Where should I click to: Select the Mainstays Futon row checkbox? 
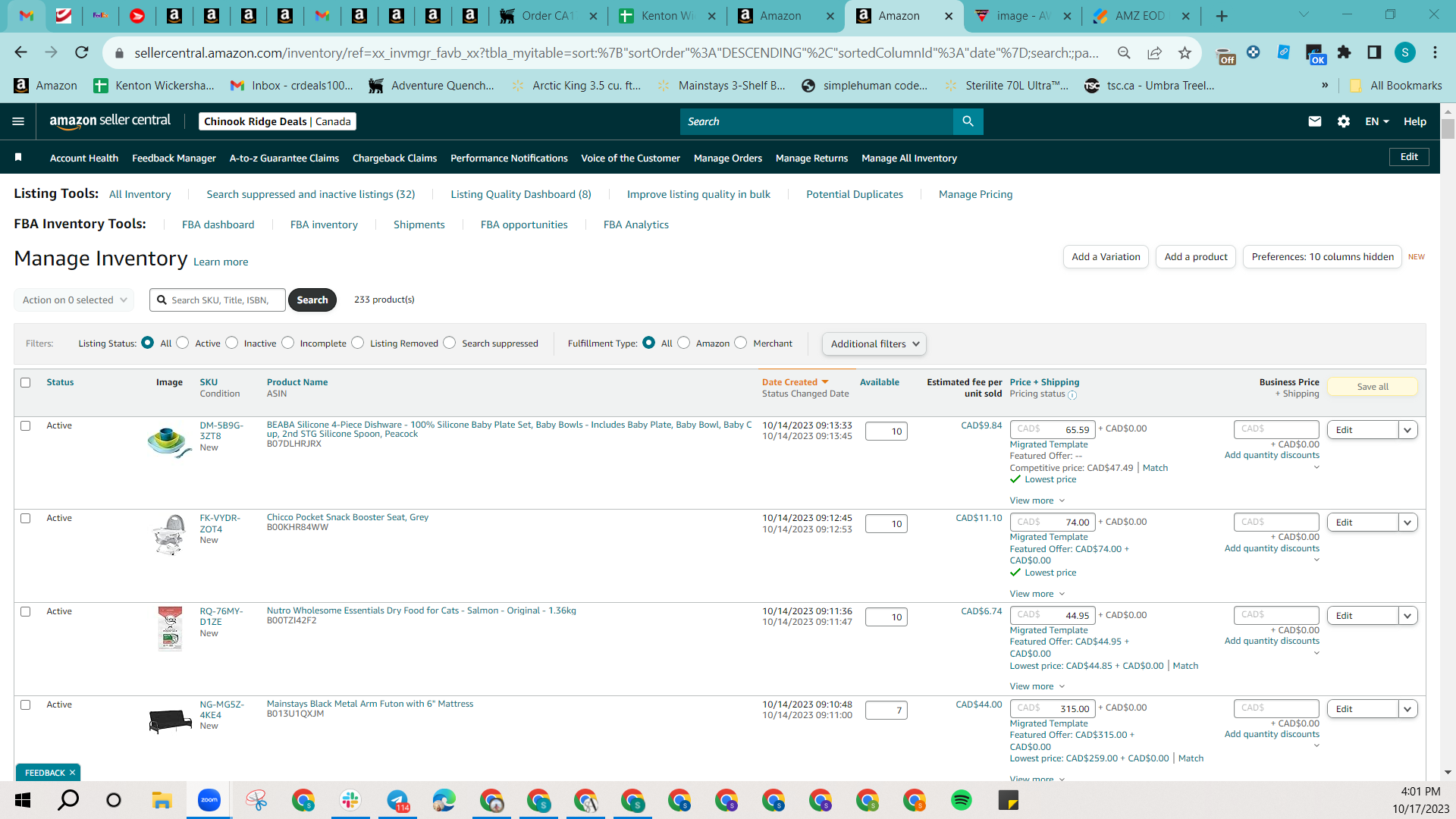[26, 704]
